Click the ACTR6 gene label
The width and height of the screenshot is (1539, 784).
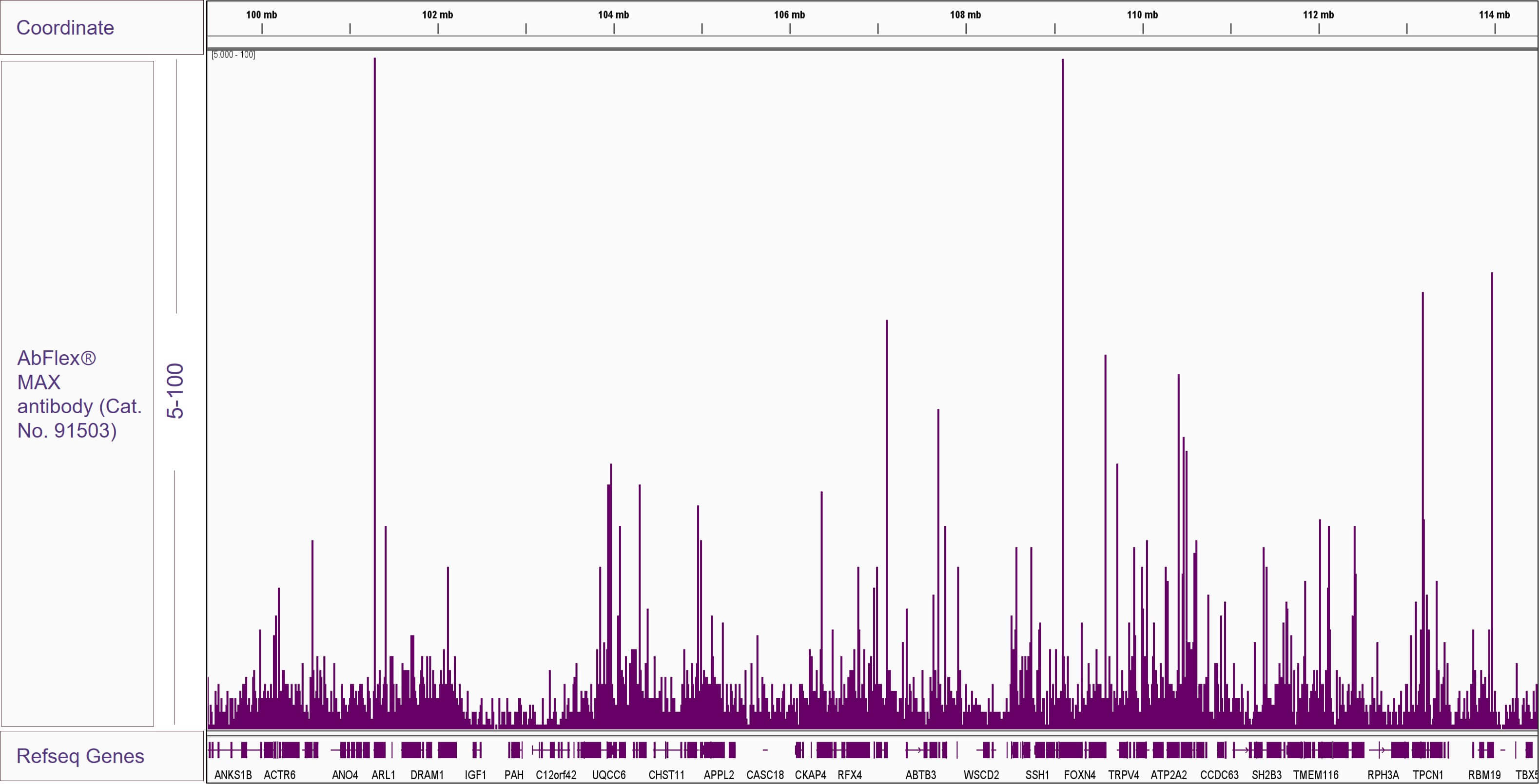(x=280, y=774)
